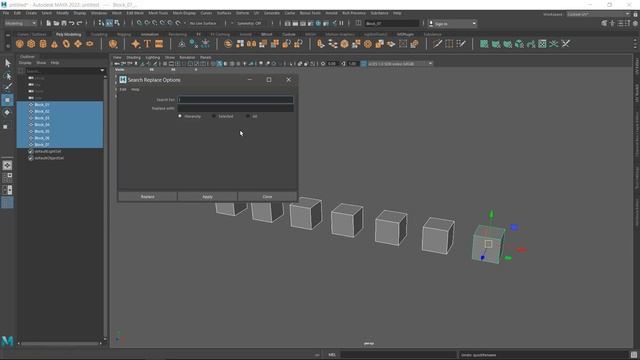Click the Multi-Cut tool shelf icon
This screenshot has height=360, width=640.
click(x=438, y=44)
